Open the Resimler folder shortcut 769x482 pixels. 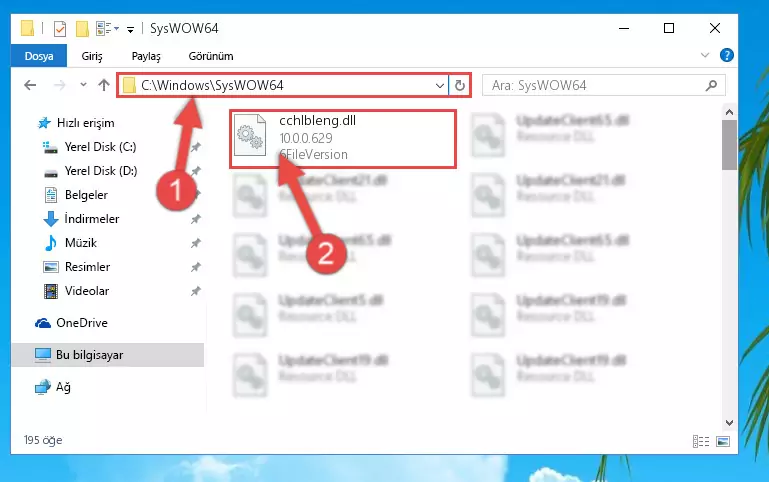(87, 267)
